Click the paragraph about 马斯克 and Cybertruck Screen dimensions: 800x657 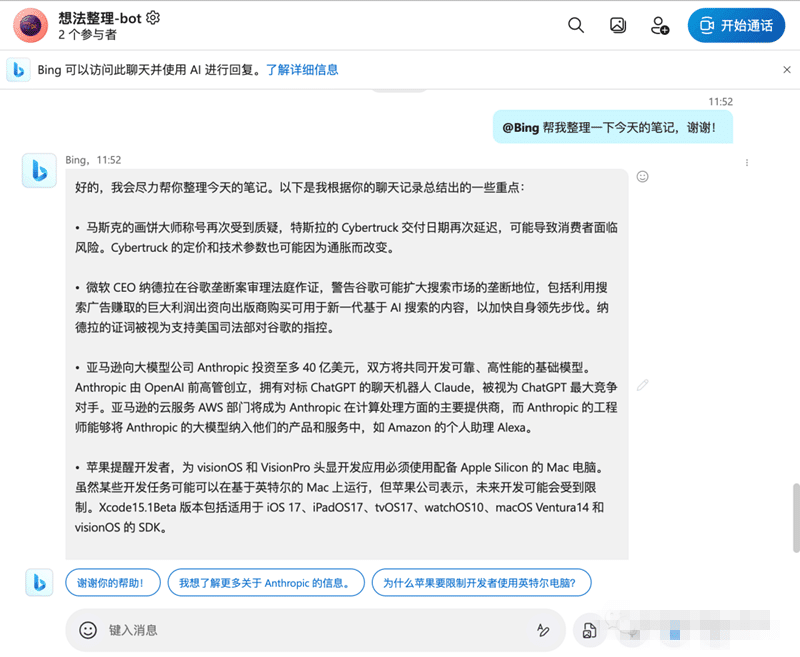click(346, 237)
